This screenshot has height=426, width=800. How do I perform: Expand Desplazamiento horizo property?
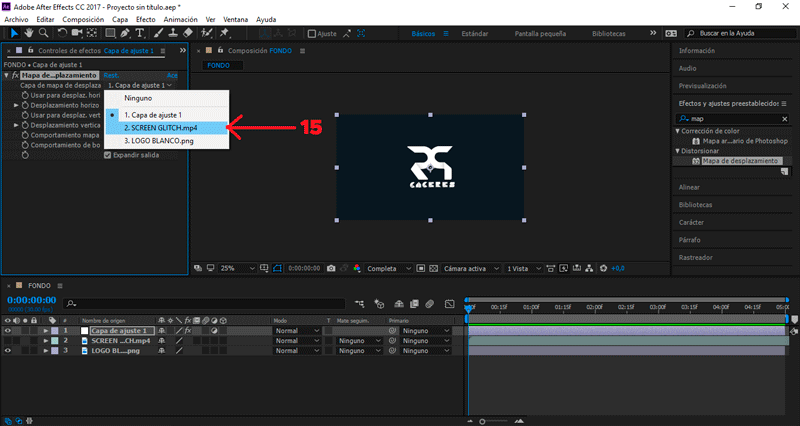tap(16, 106)
